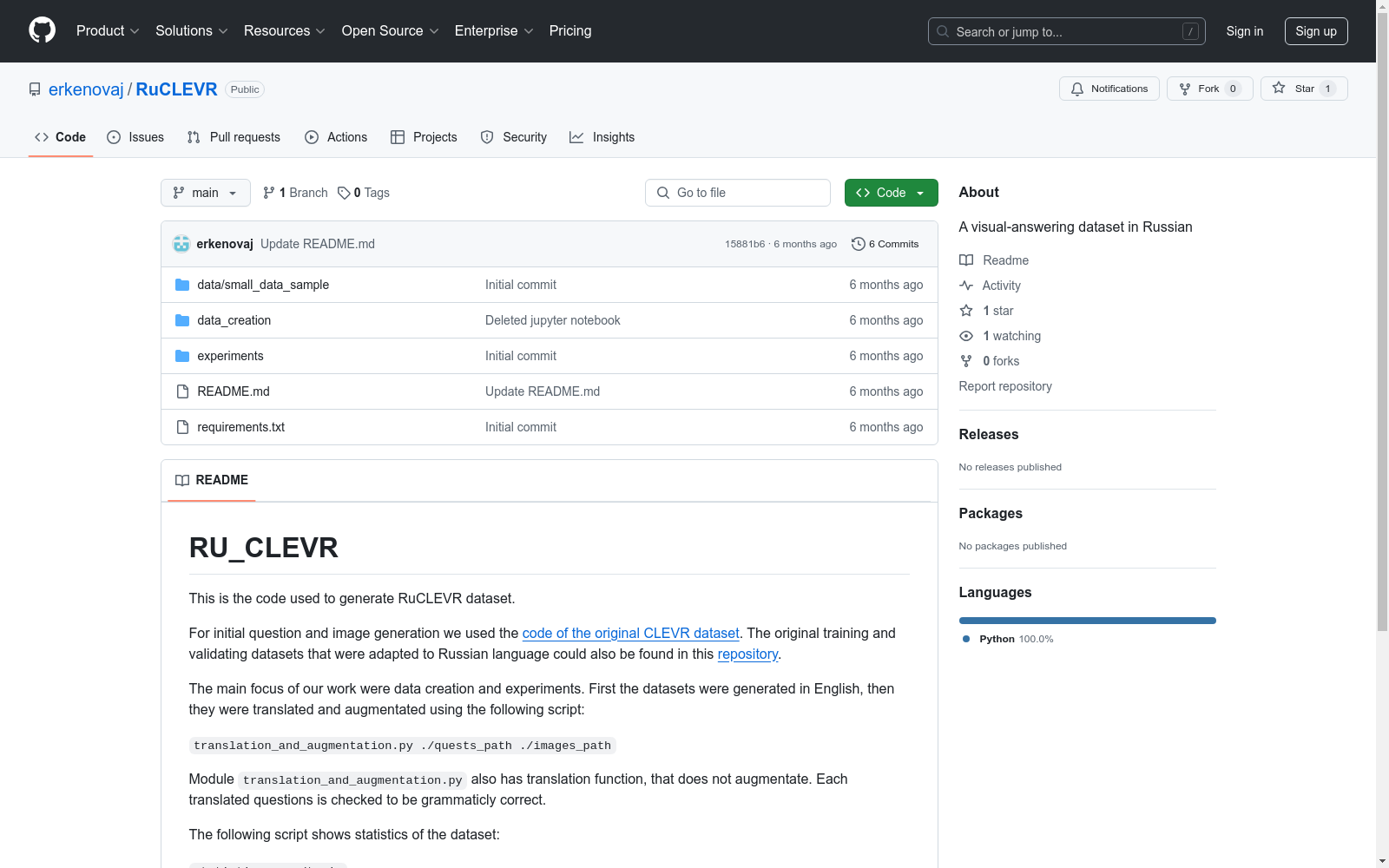This screenshot has width=1389, height=868.
Task: Click the eye icon beside 1 watching
Action: pyautogui.click(x=966, y=336)
